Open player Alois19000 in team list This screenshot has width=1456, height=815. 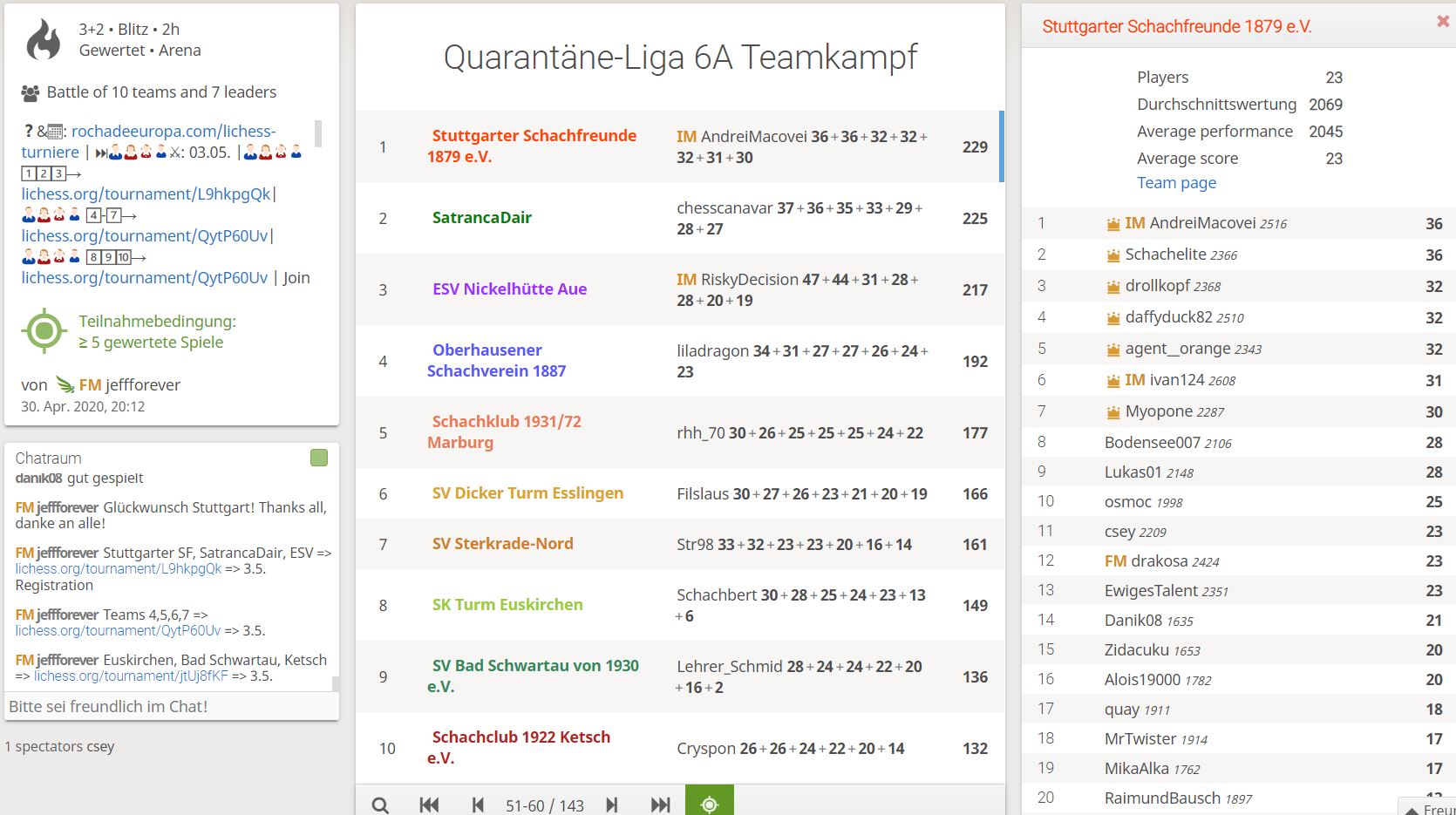(x=1238, y=679)
